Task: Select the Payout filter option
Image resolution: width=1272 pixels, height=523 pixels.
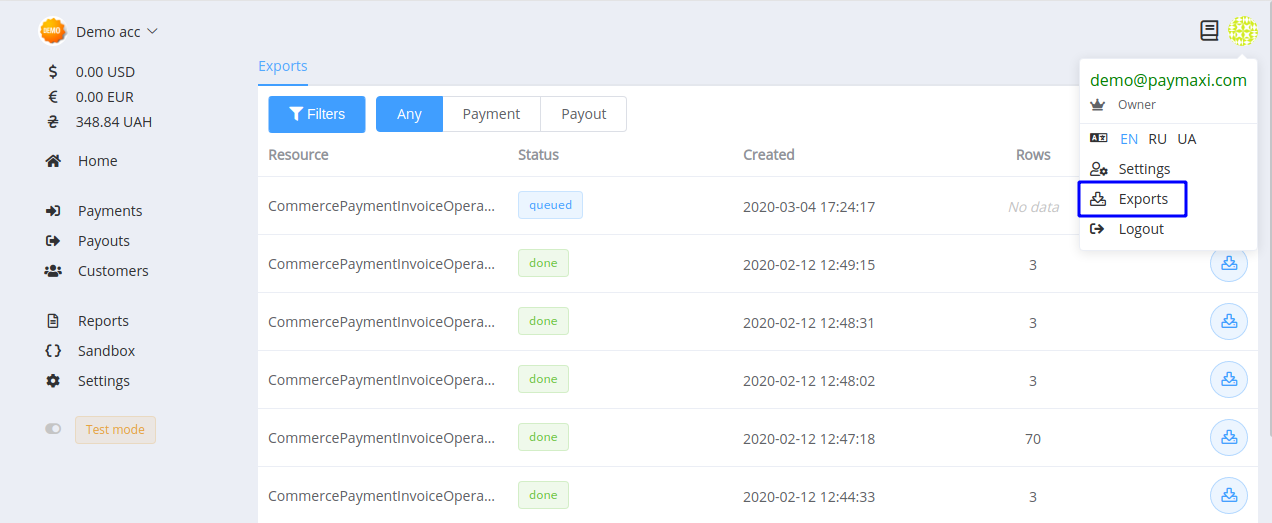Action: [x=583, y=114]
